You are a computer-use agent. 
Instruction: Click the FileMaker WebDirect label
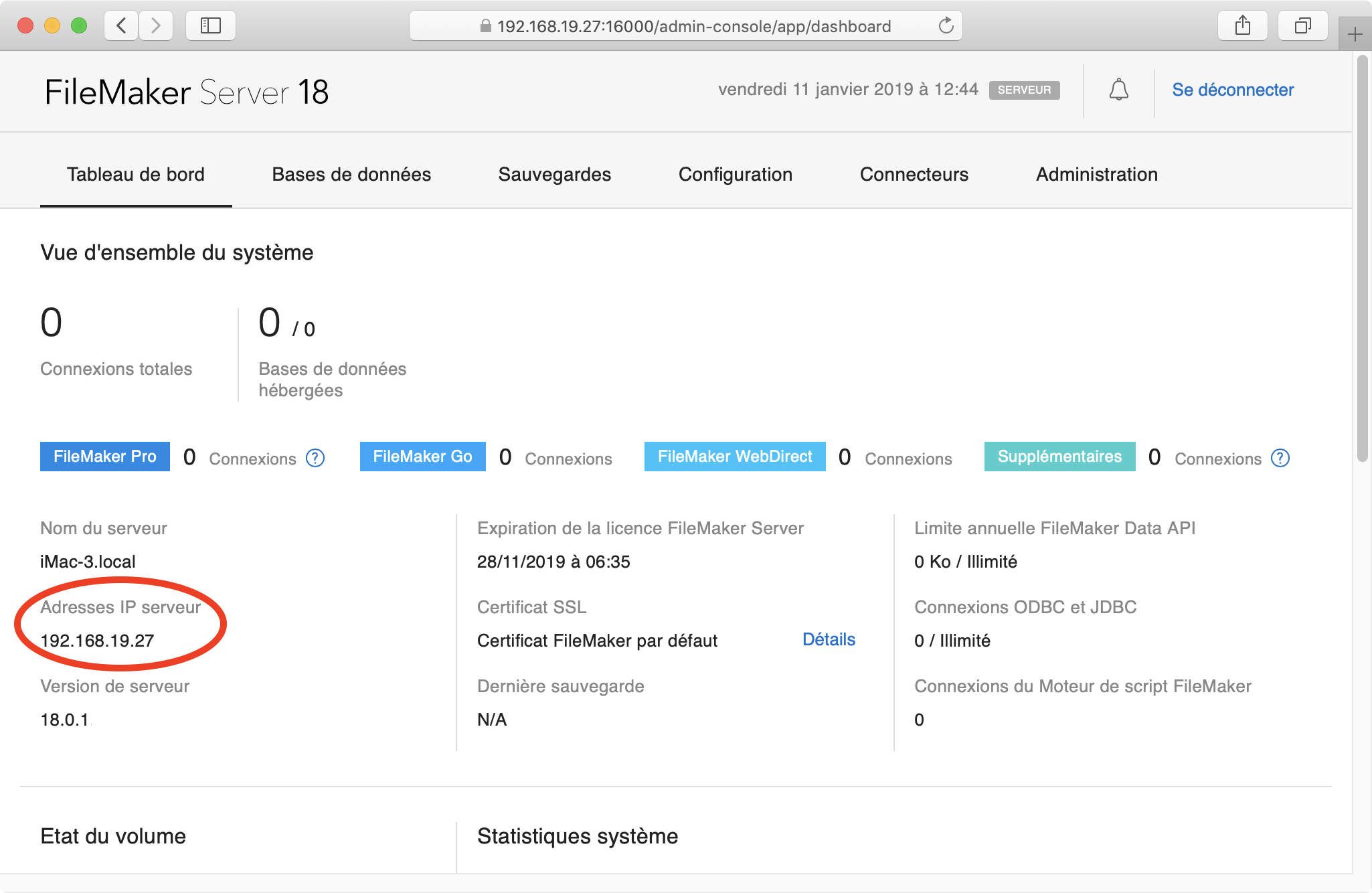click(x=735, y=457)
